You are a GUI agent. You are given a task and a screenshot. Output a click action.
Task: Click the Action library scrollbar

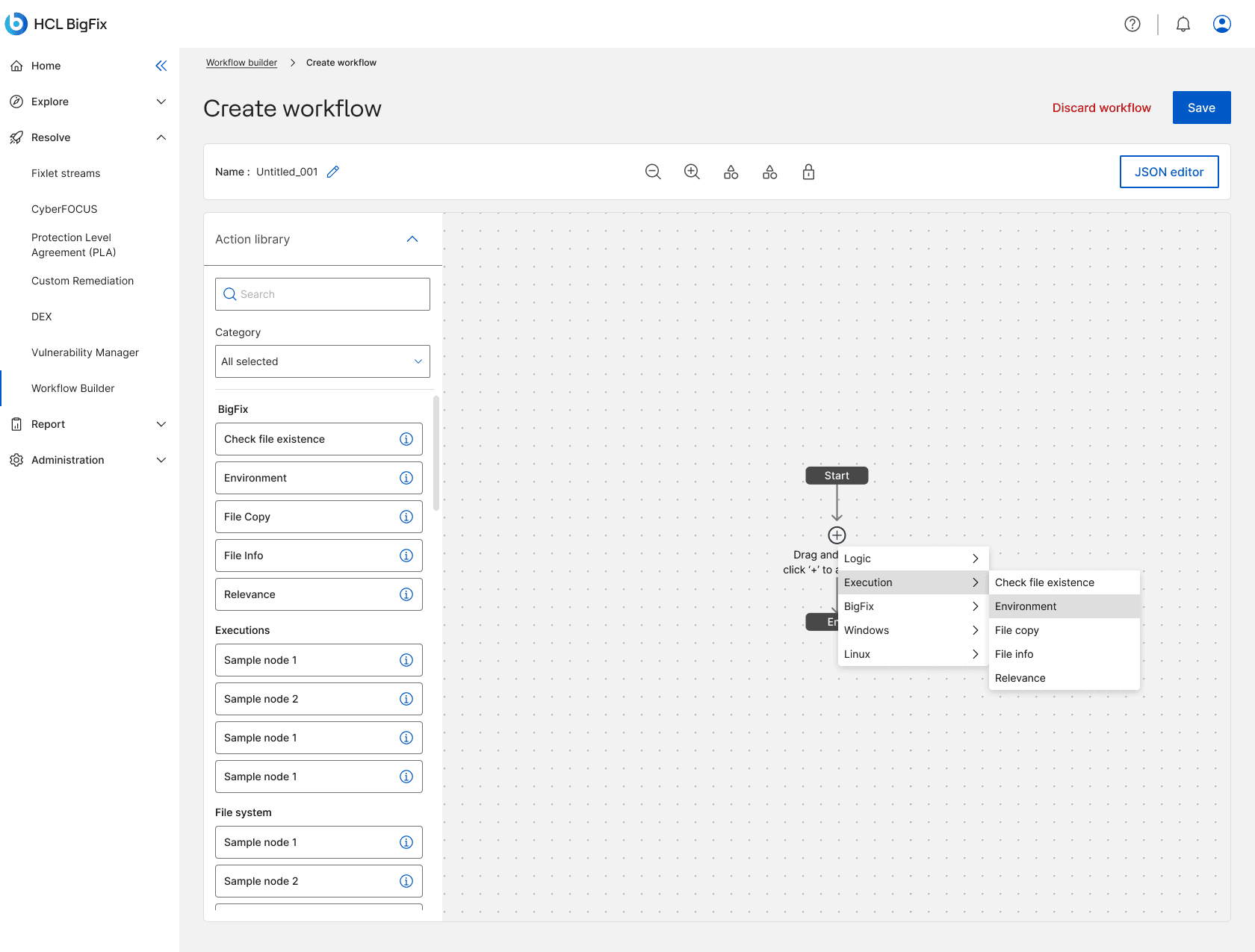coord(436,453)
